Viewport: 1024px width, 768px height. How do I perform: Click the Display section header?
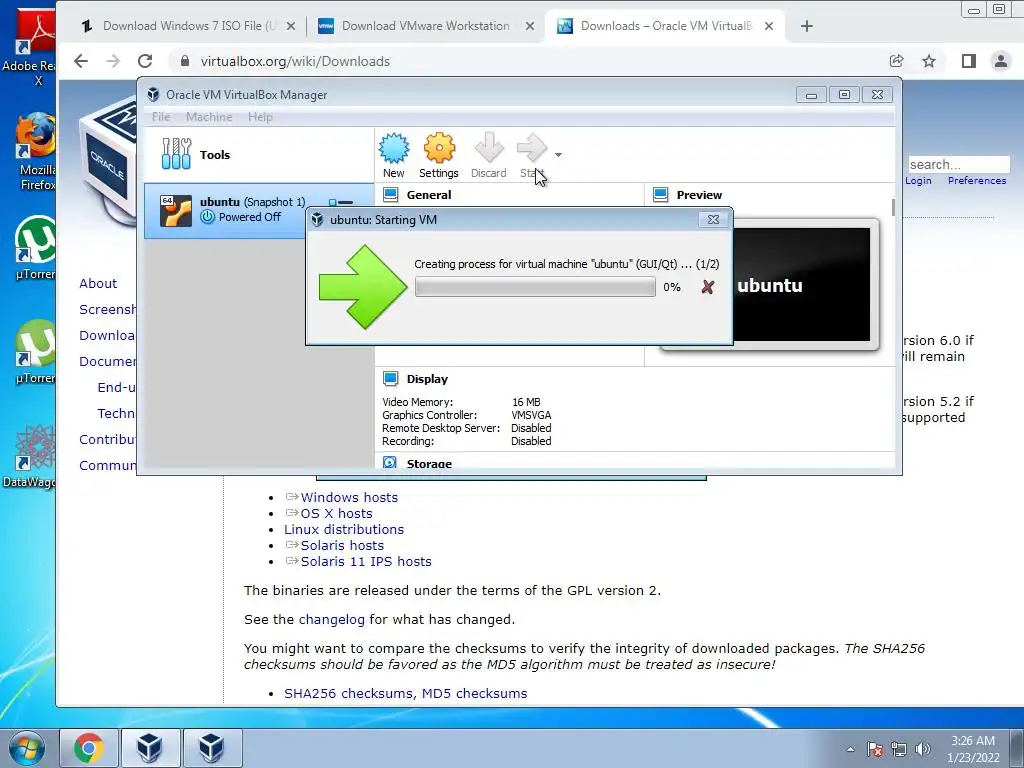click(x=427, y=379)
